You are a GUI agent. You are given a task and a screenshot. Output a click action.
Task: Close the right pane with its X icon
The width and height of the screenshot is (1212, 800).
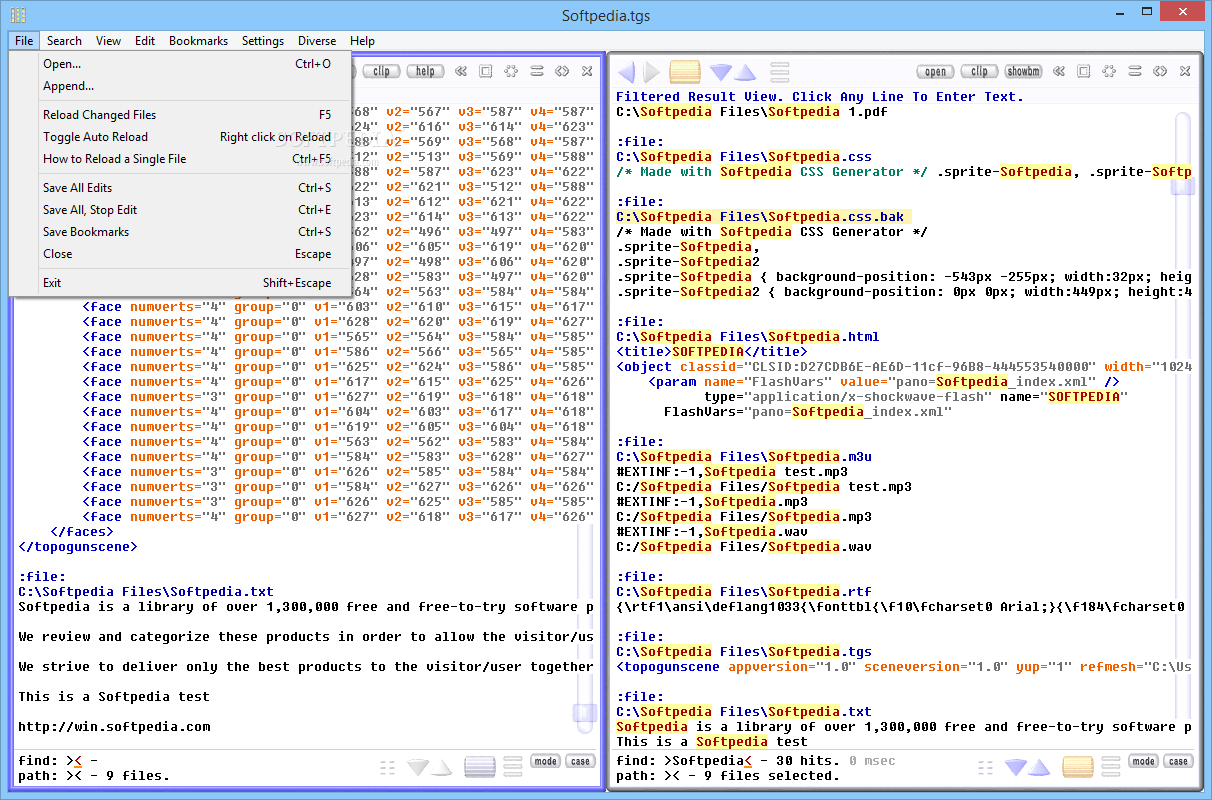(x=1185, y=72)
